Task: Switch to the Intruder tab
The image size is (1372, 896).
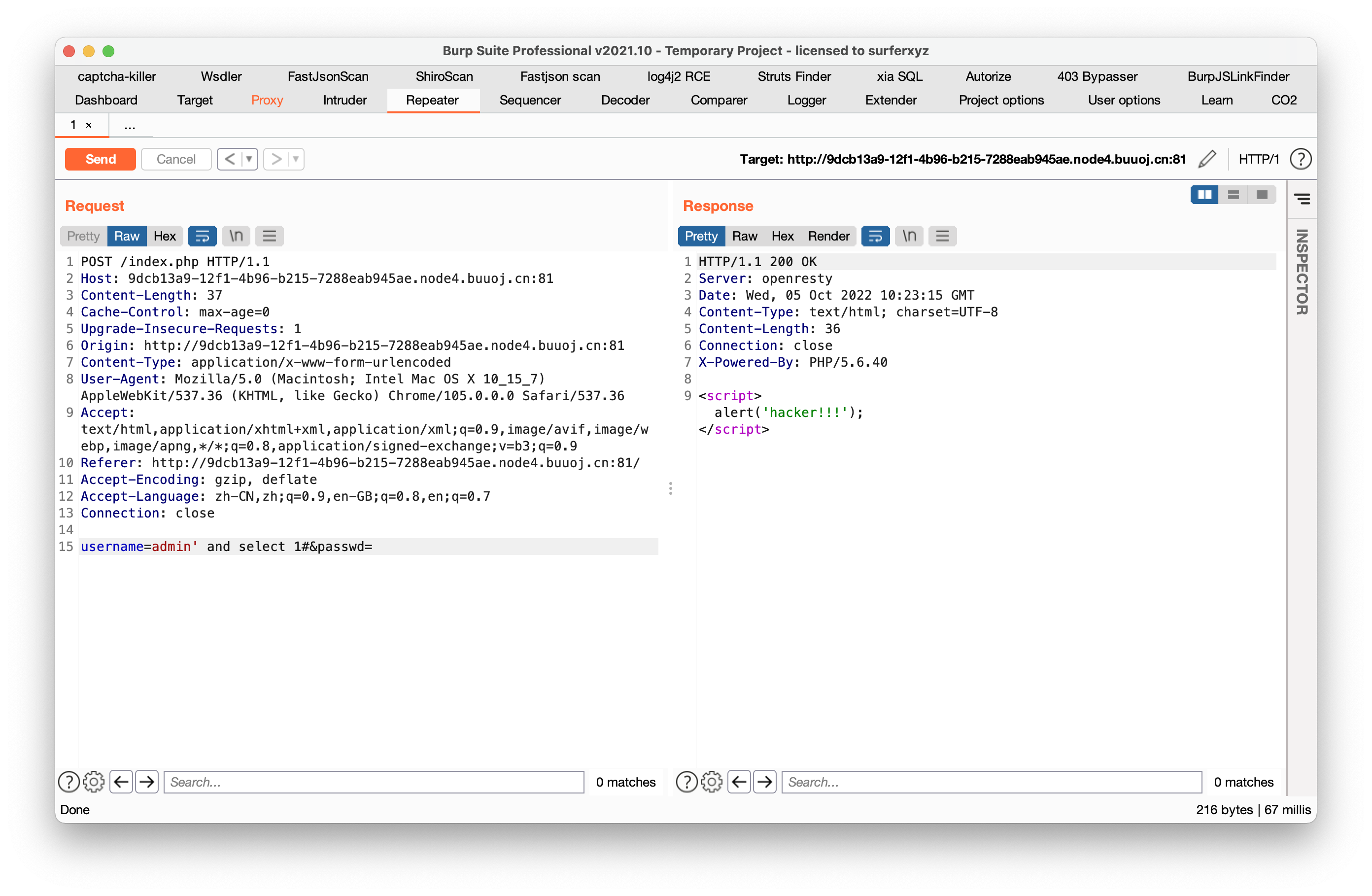Action: click(345, 100)
